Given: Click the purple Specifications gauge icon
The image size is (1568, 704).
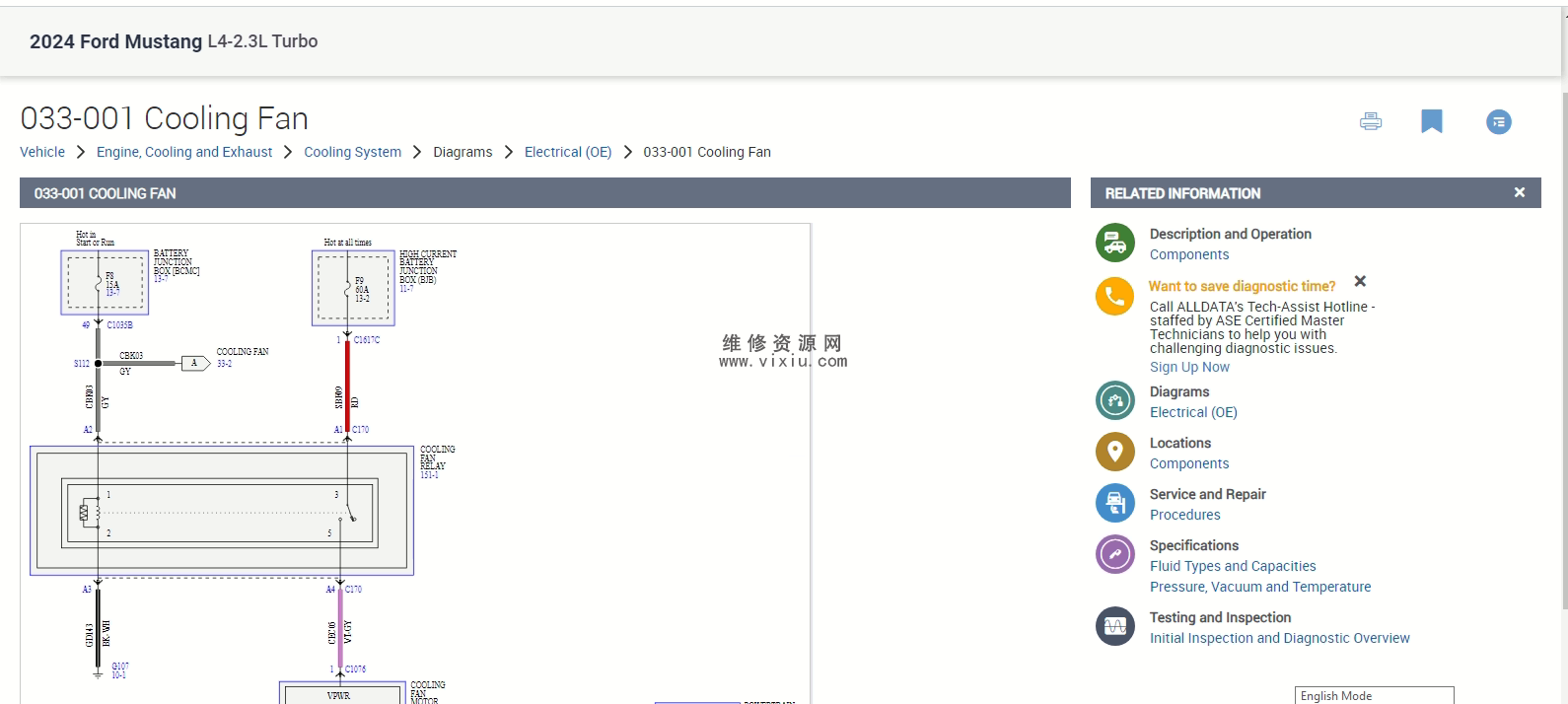Looking at the screenshot, I should [1115, 554].
